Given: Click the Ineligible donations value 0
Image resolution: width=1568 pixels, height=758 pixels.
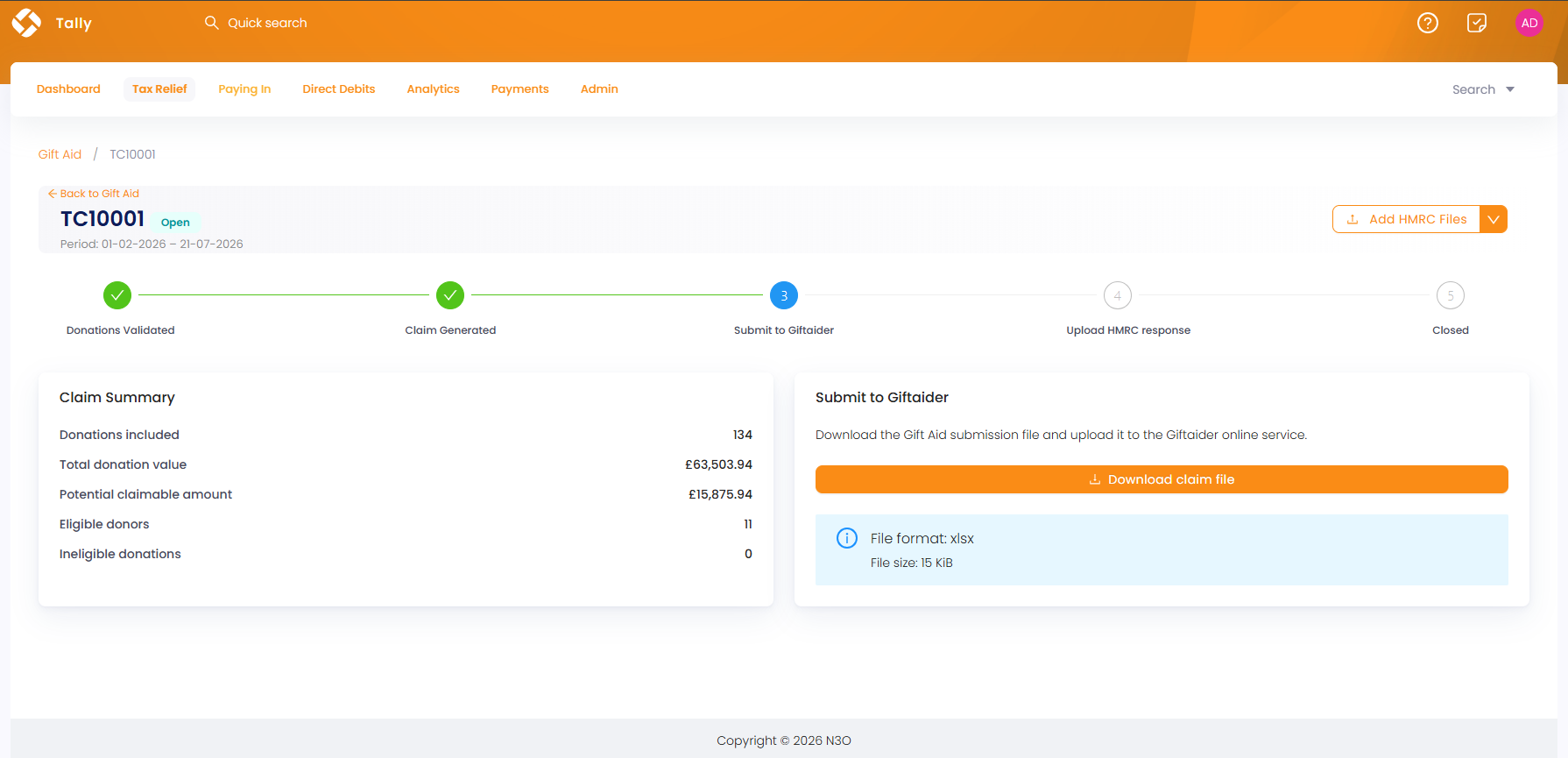Looking at the screenshot, I should 748,554.
